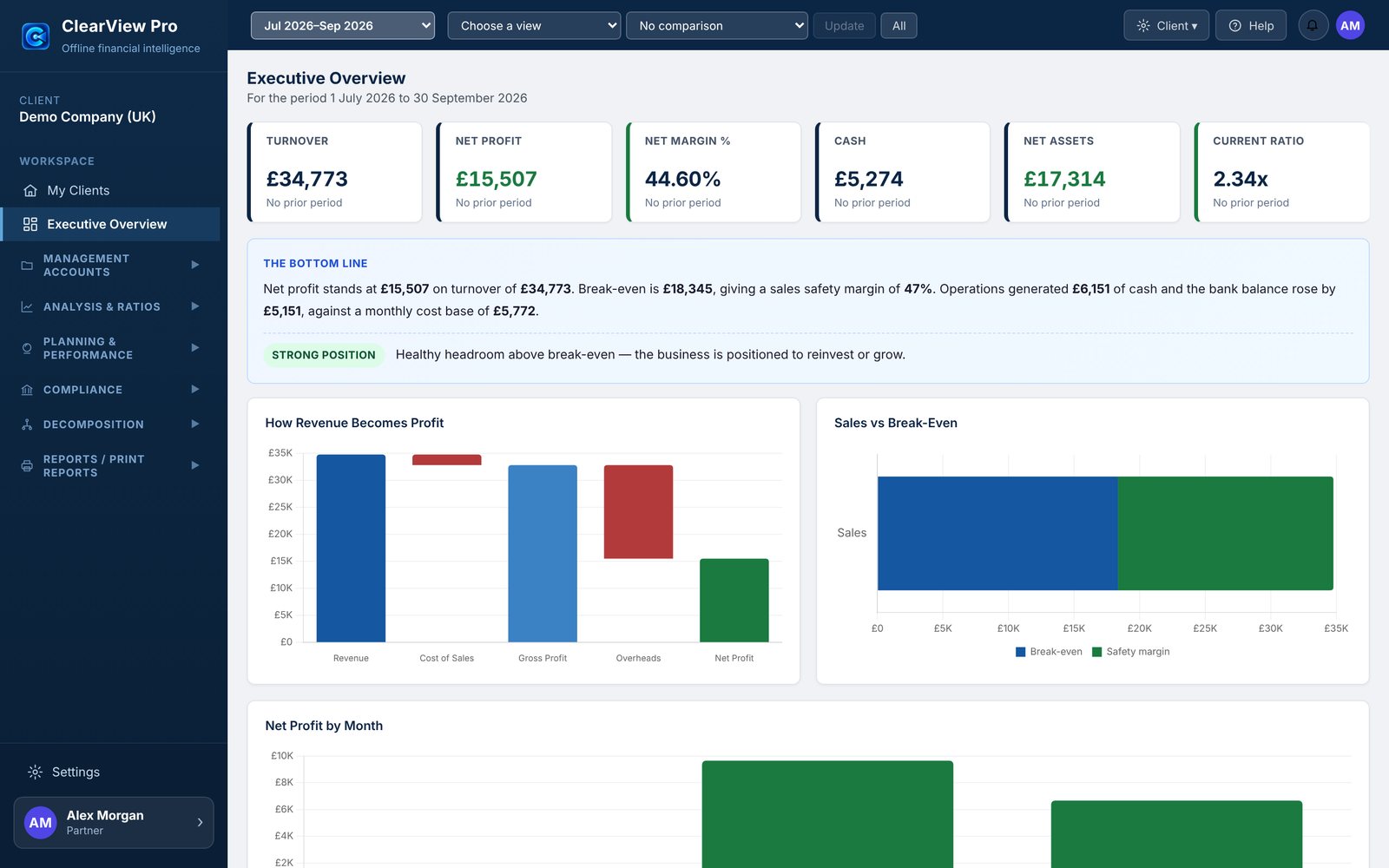Expand Decomposition section arrow
Screen dimensions: 1389x868
point(195,424)
